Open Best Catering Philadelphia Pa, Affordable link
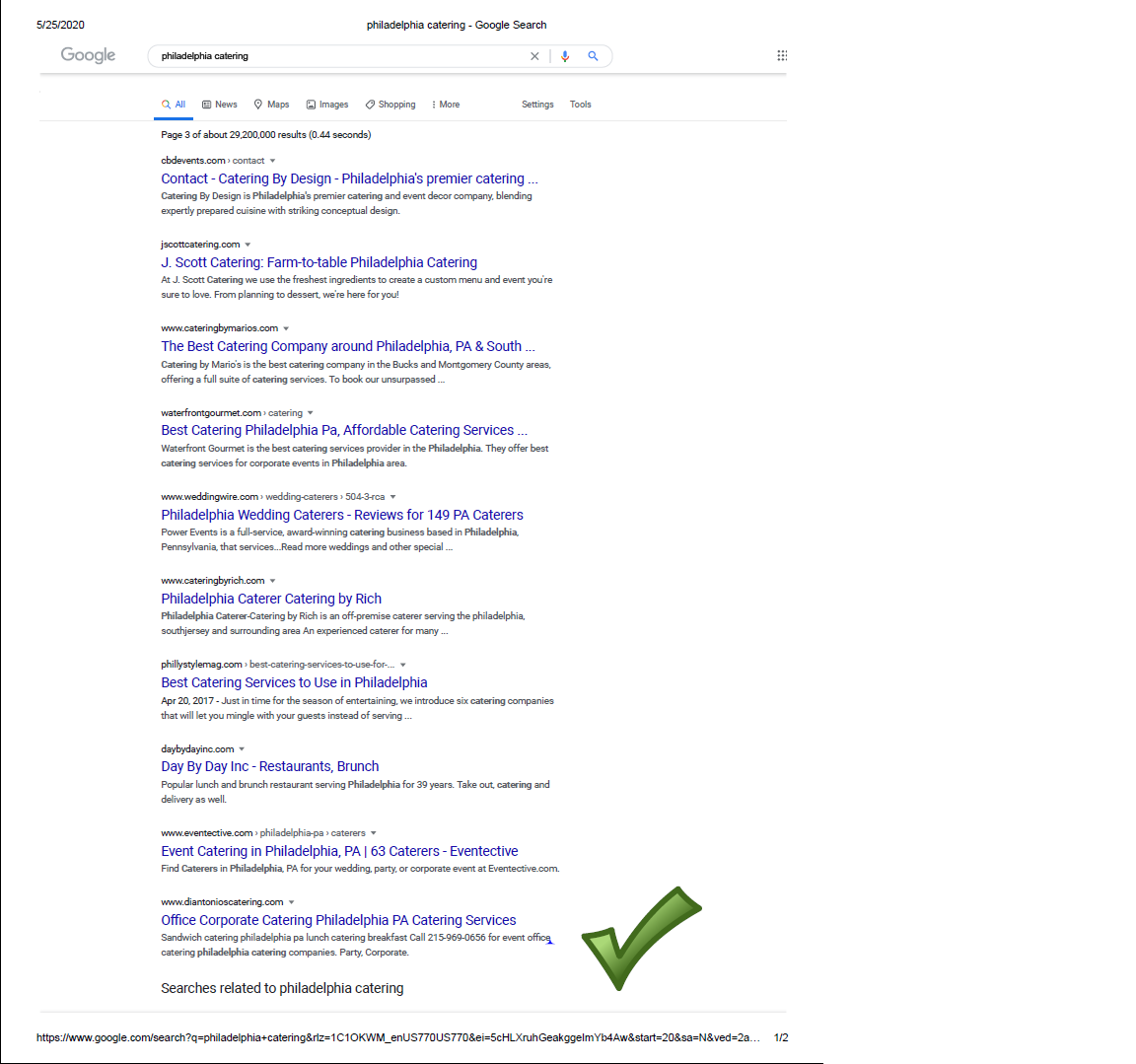This screenshot has width=1136, height=1064. point(344,430)
